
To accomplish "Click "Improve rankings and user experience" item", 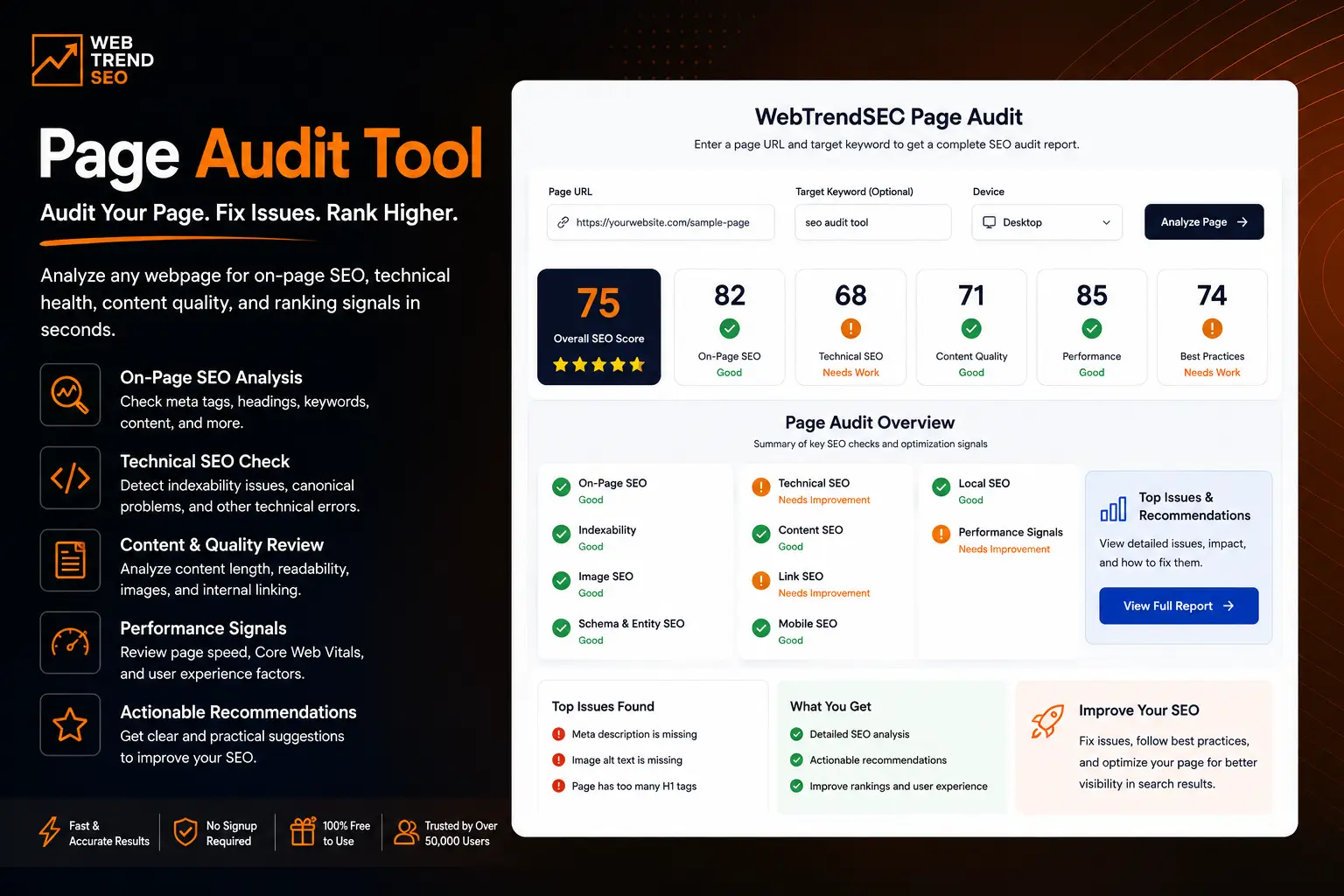I will 898,786.
